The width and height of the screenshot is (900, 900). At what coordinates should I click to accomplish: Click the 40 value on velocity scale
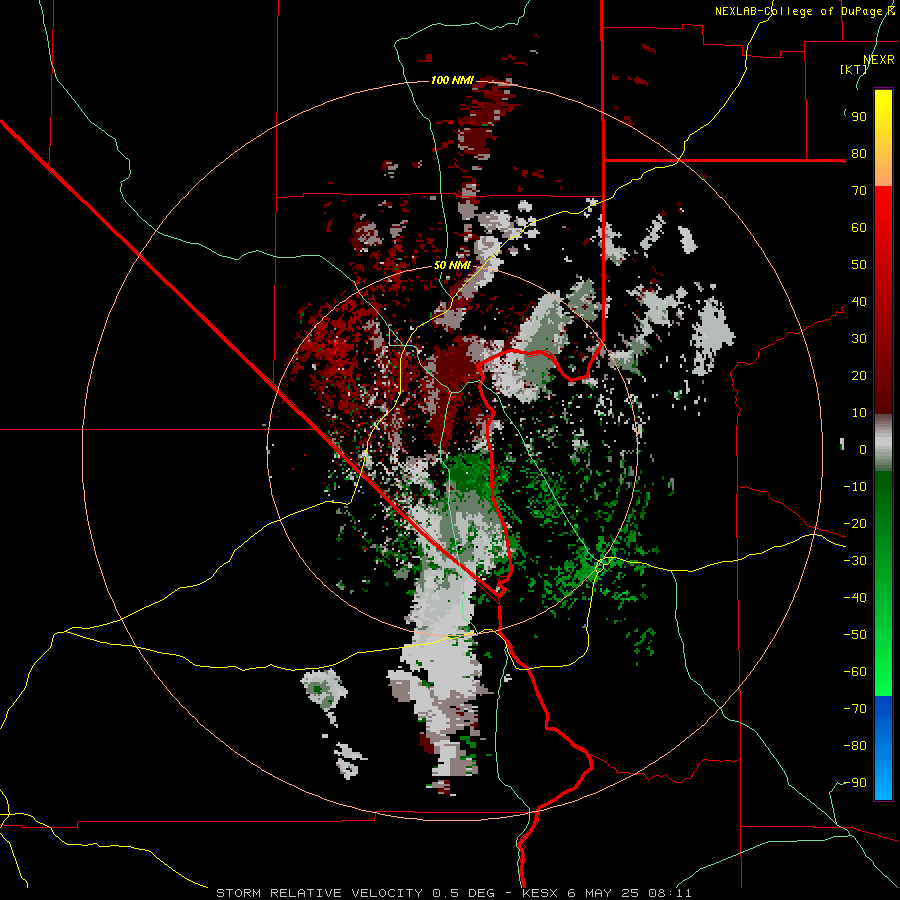pyautogui.click(x=859, y=302)
